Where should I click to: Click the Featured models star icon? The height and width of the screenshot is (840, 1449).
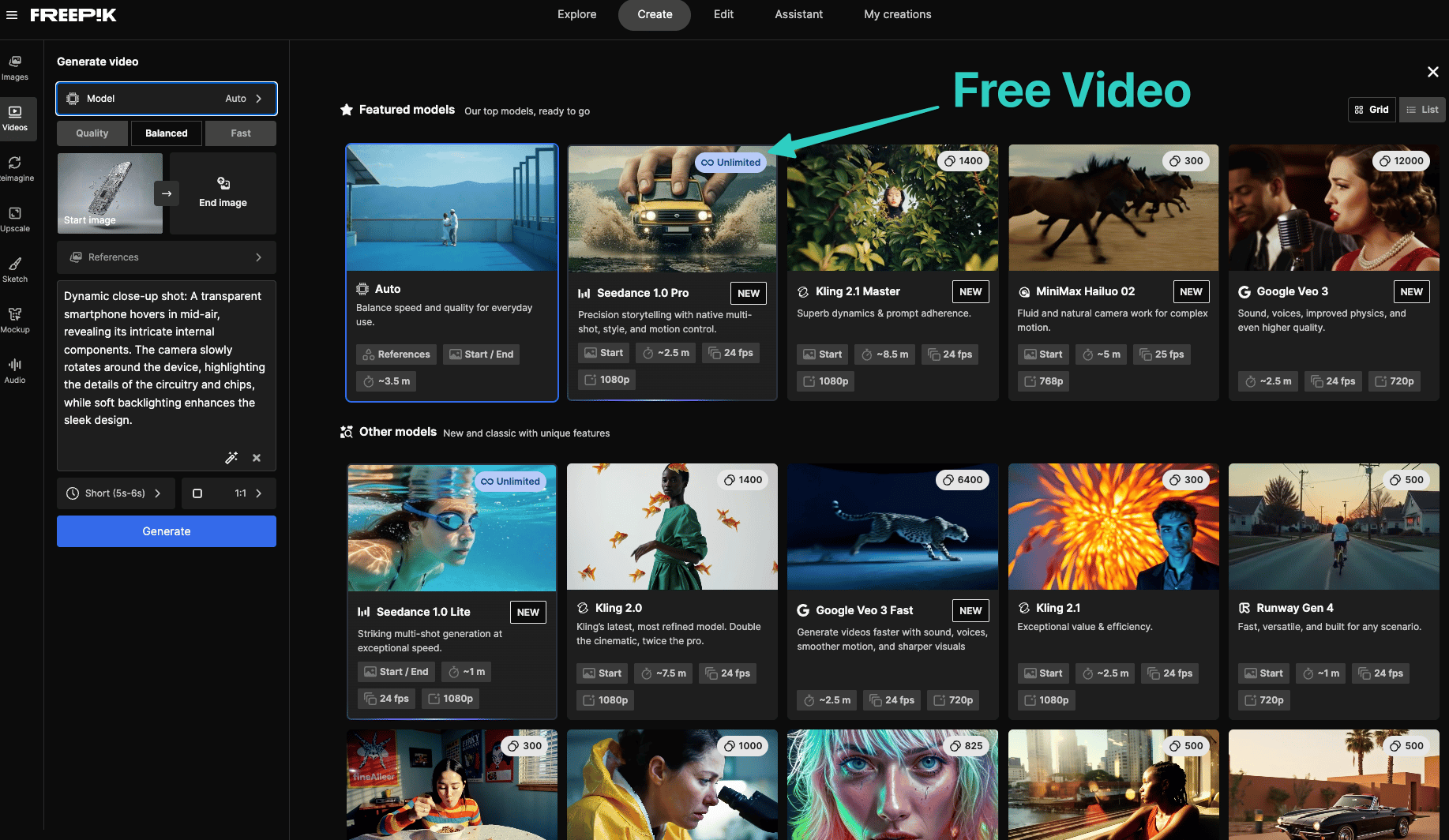click(x=347, y=110)
